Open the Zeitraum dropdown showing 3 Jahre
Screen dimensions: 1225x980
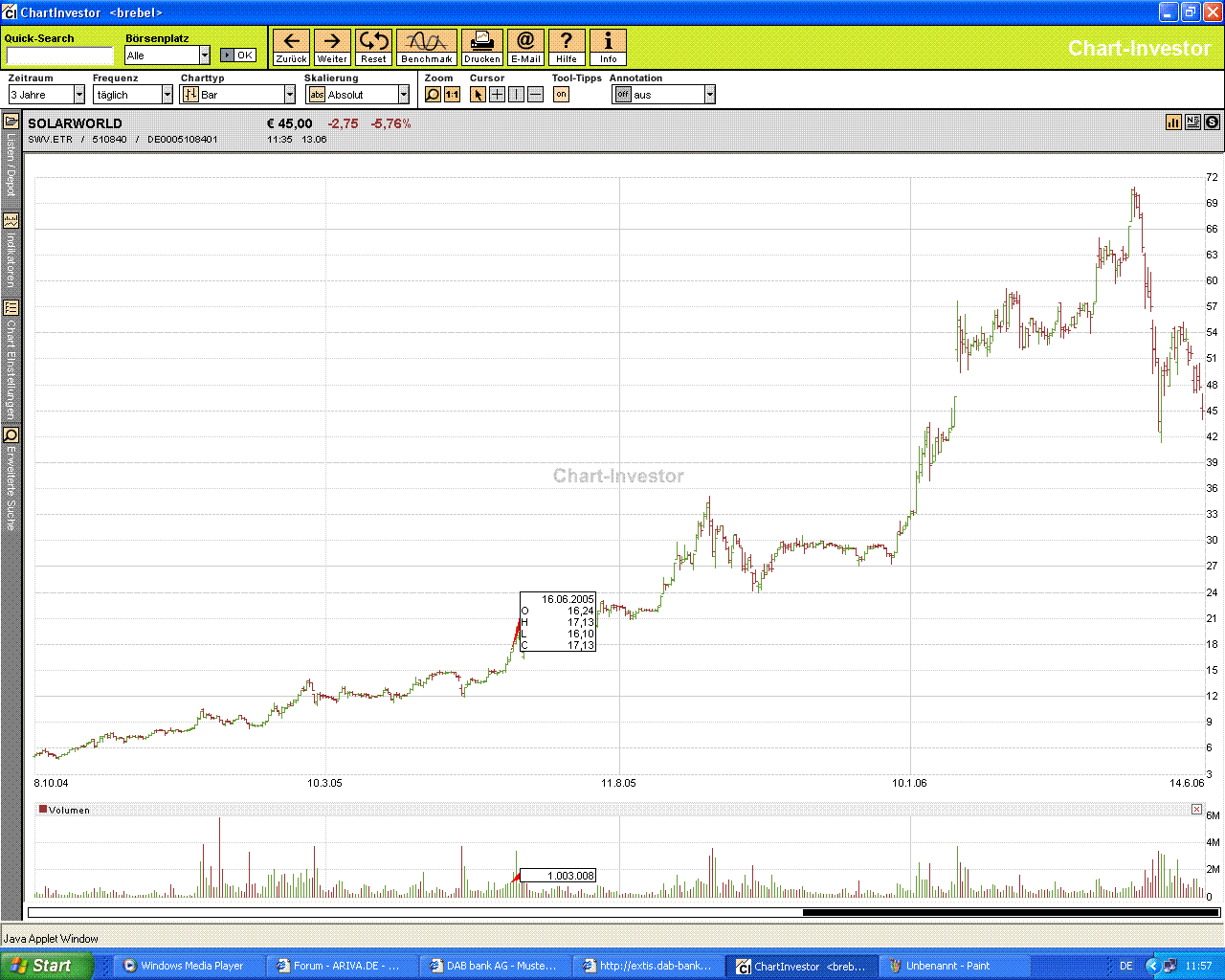(80, 94)
